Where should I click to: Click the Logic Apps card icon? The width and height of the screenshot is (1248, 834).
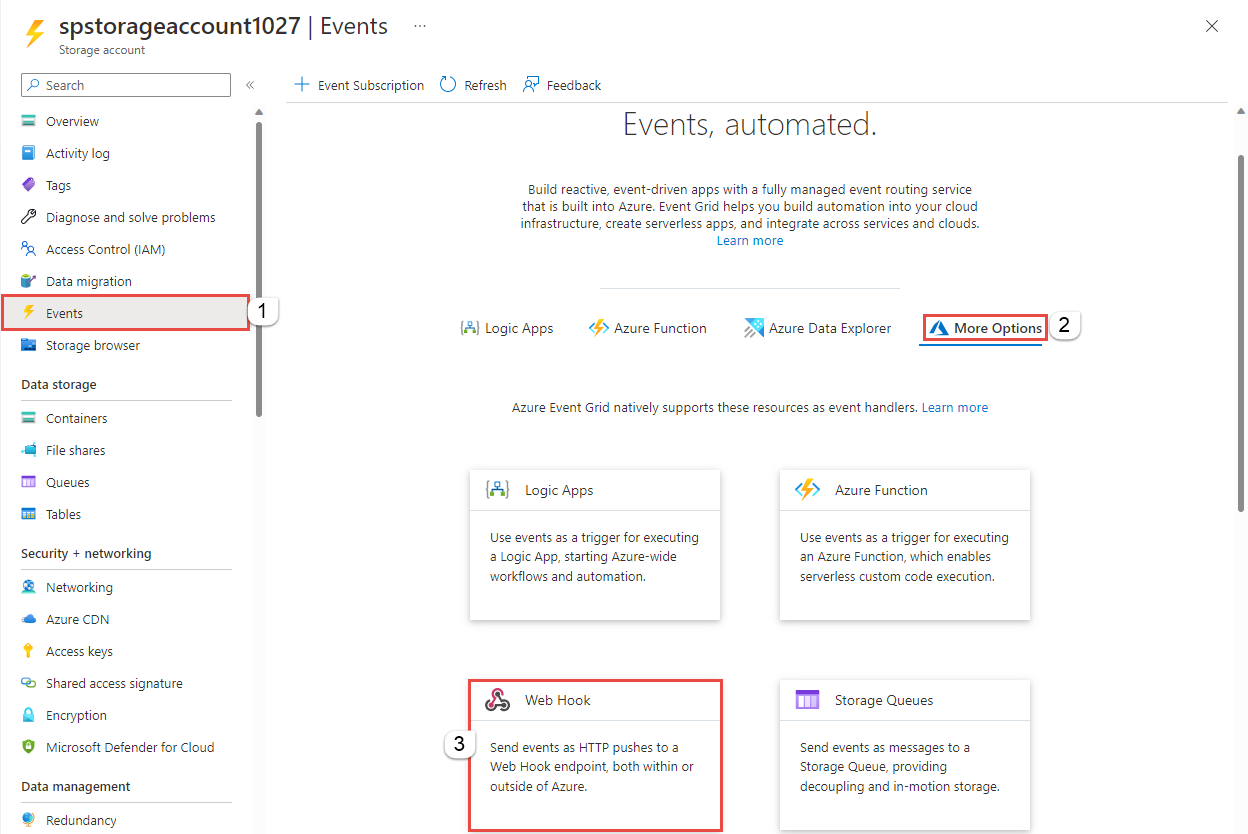pyautogui.click(x=498, y=490)
